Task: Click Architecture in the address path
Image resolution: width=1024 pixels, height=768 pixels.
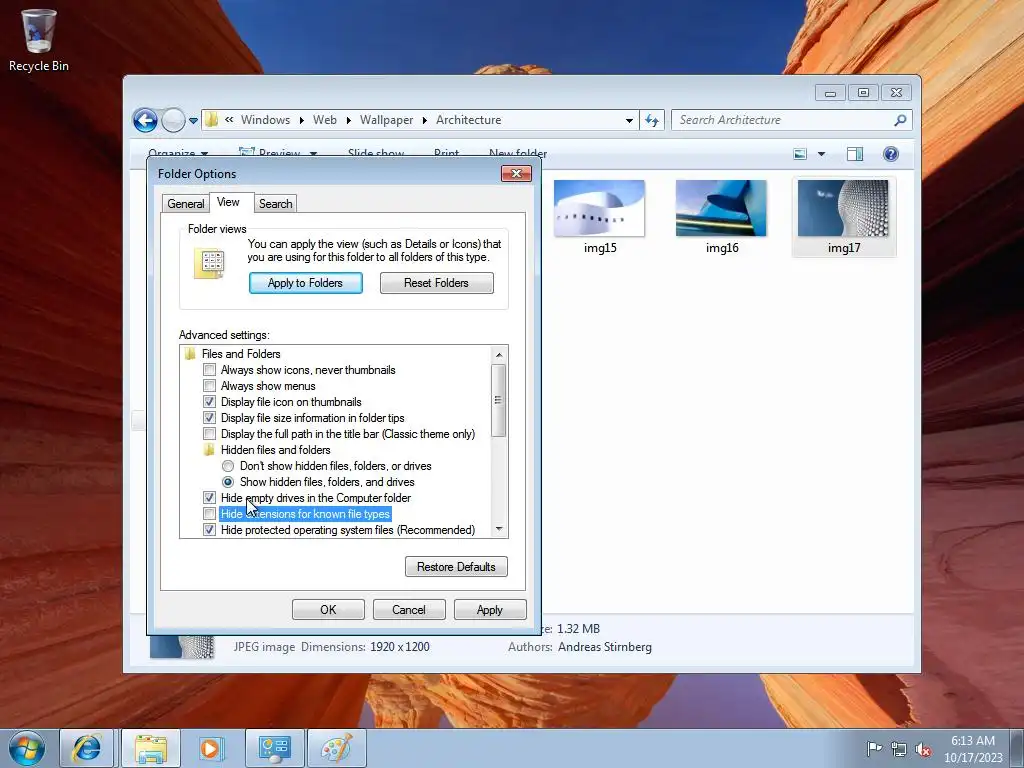Action: tap(469, 120)
